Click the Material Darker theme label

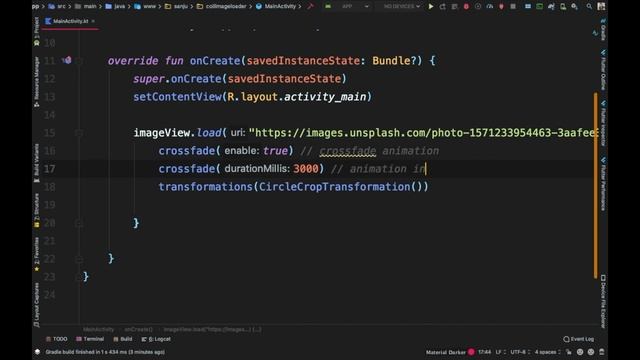pyautogui.click(x=446, y=352)
